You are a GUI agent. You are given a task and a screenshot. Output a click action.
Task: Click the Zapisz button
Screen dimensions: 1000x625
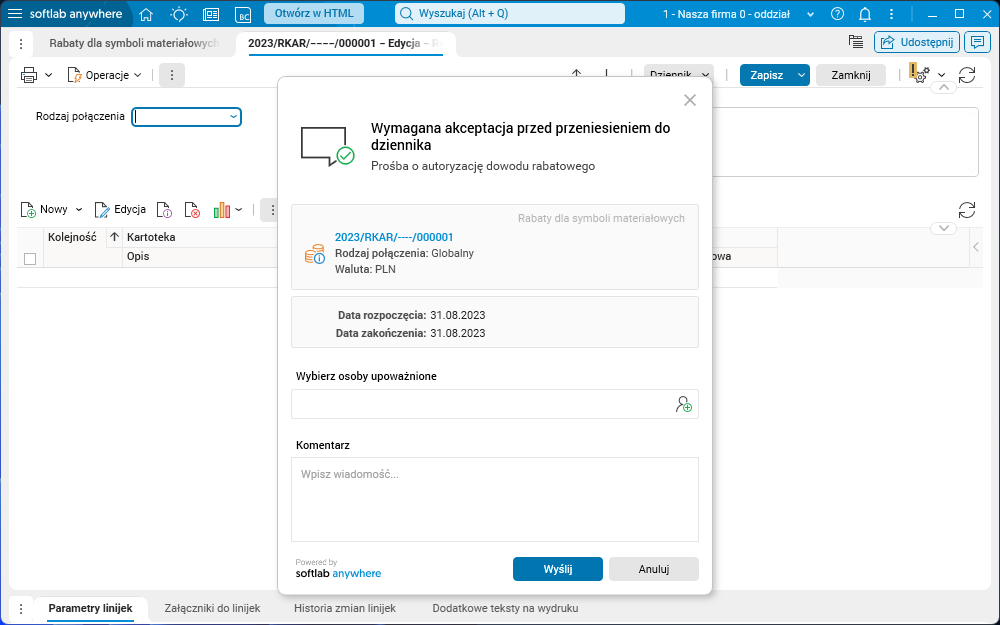[767, 75]
